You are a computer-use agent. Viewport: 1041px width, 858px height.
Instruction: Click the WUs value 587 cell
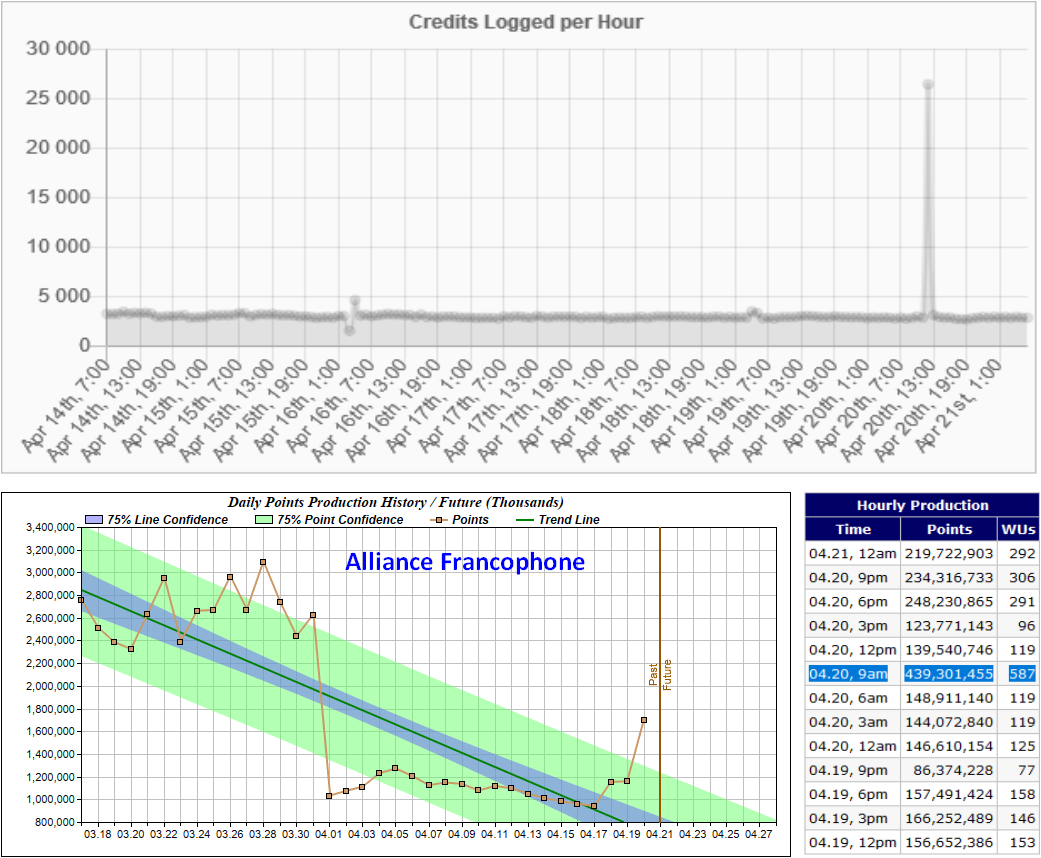coord(1018,673)
